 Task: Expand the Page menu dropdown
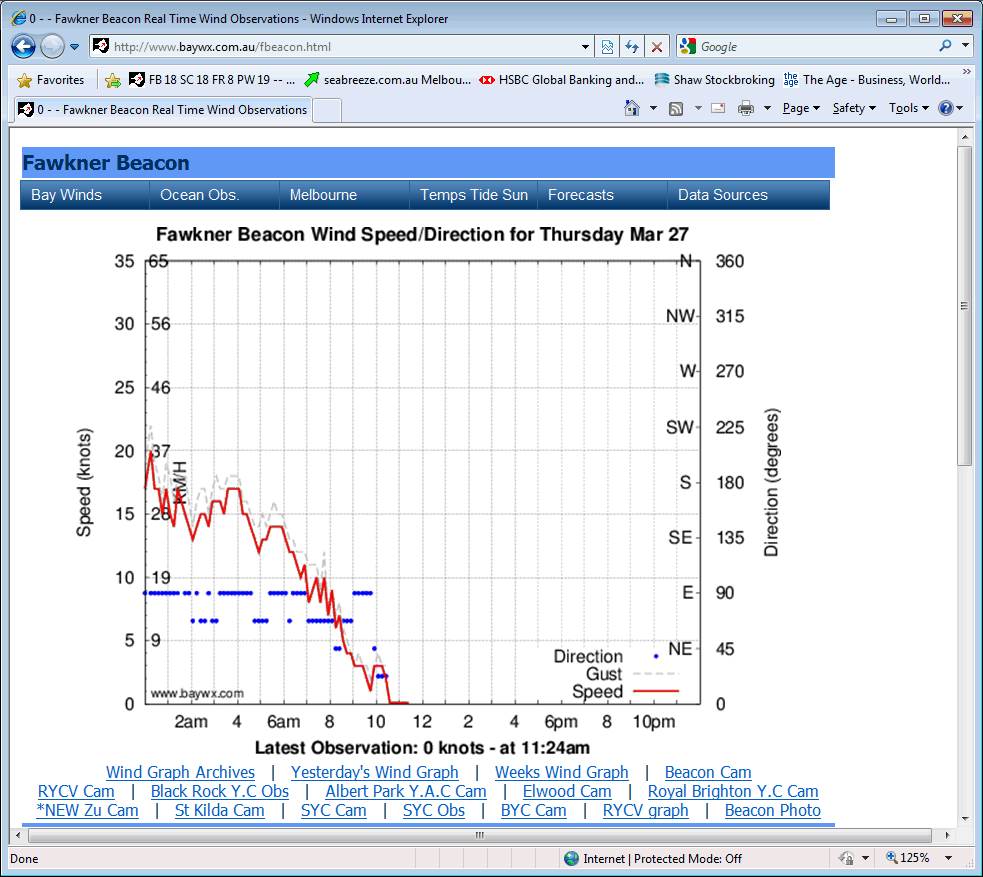[801, 108]
